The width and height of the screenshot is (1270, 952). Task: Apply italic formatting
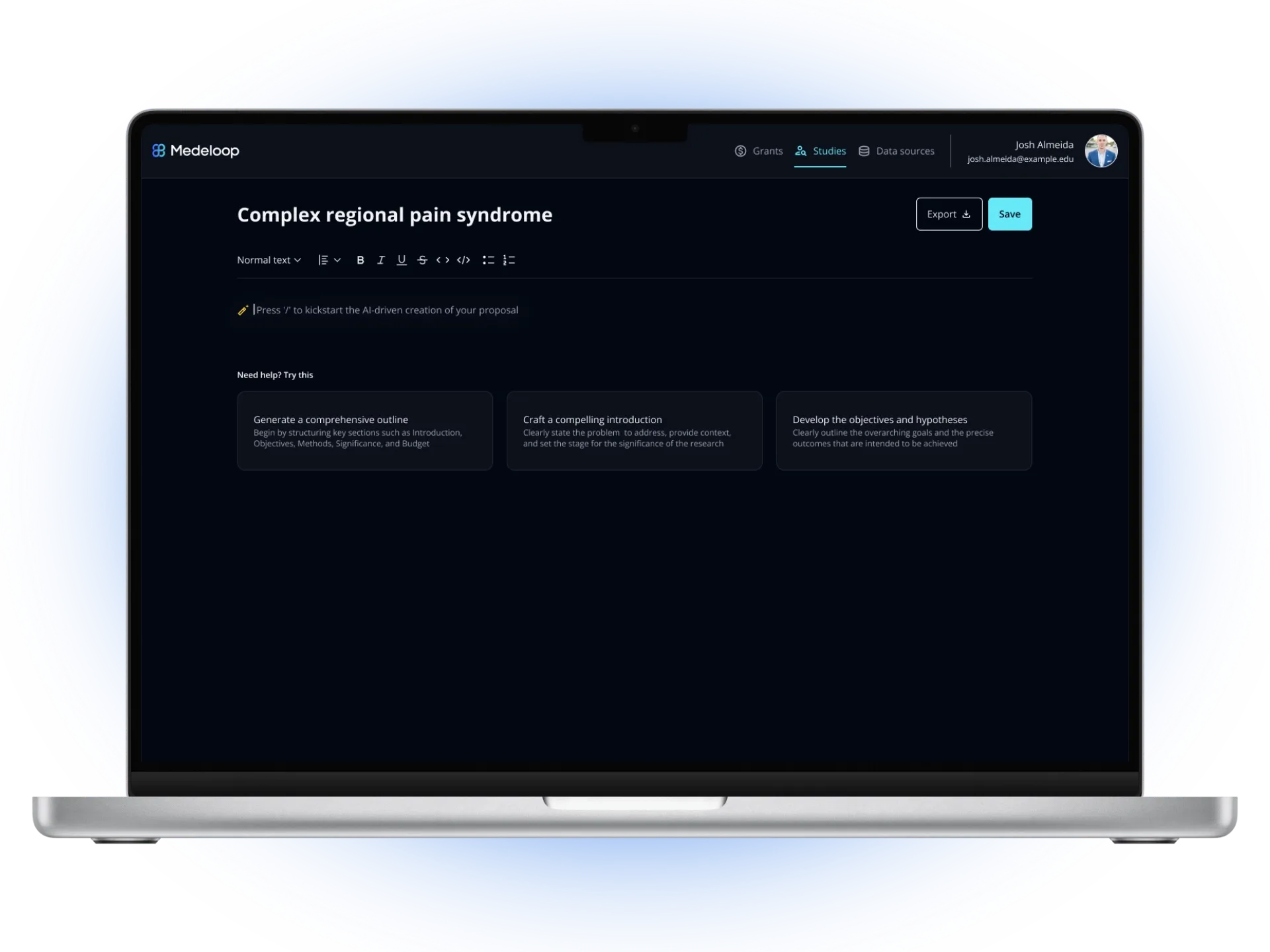pyautogui.click(x=381, y=260)
